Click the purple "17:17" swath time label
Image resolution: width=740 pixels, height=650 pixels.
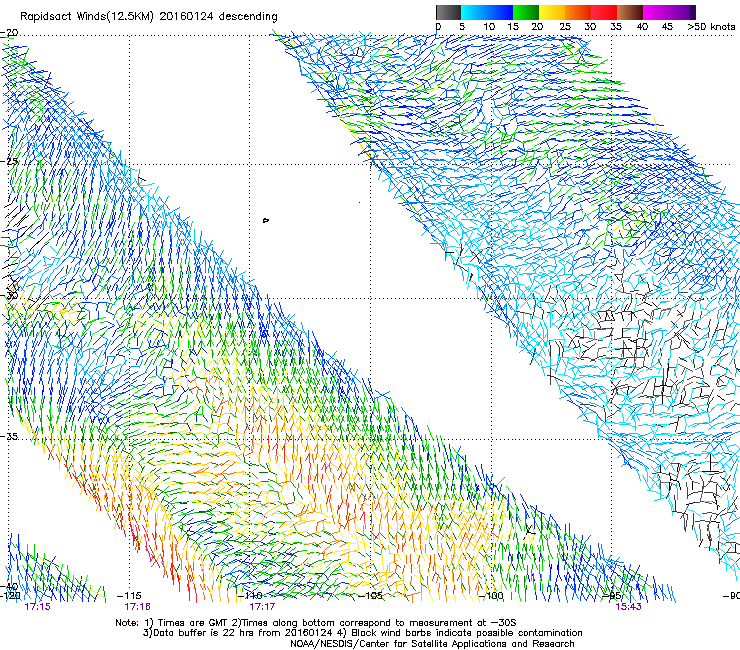coord(262,607)
